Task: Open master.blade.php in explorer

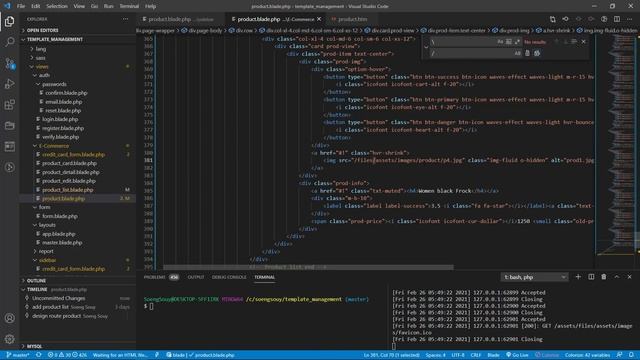Action: pos(62,242)
